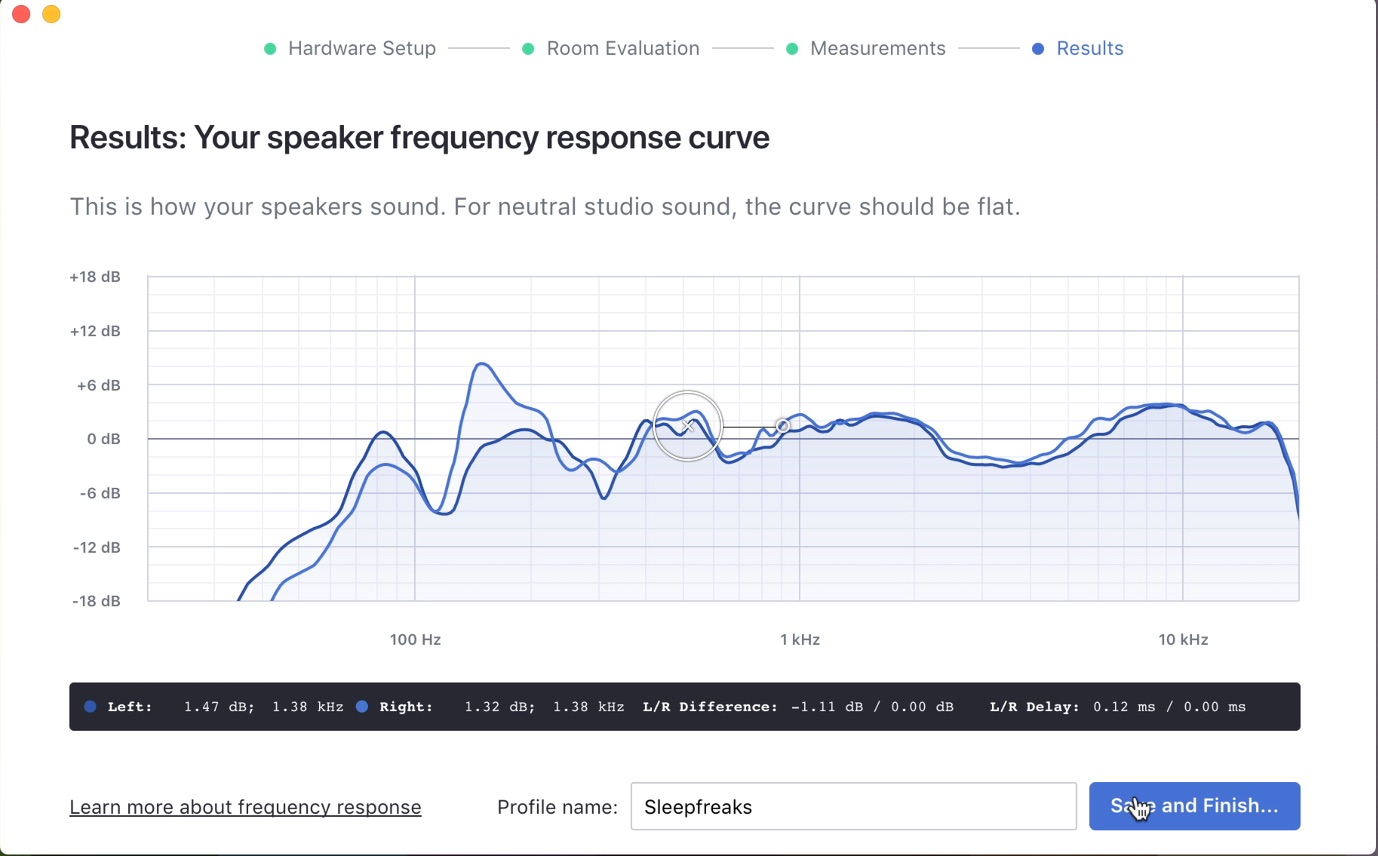The width and height of the screenshot is (1378, 856).
Task: Click the Right 1.32 dB readout
Action: point(500,707)
